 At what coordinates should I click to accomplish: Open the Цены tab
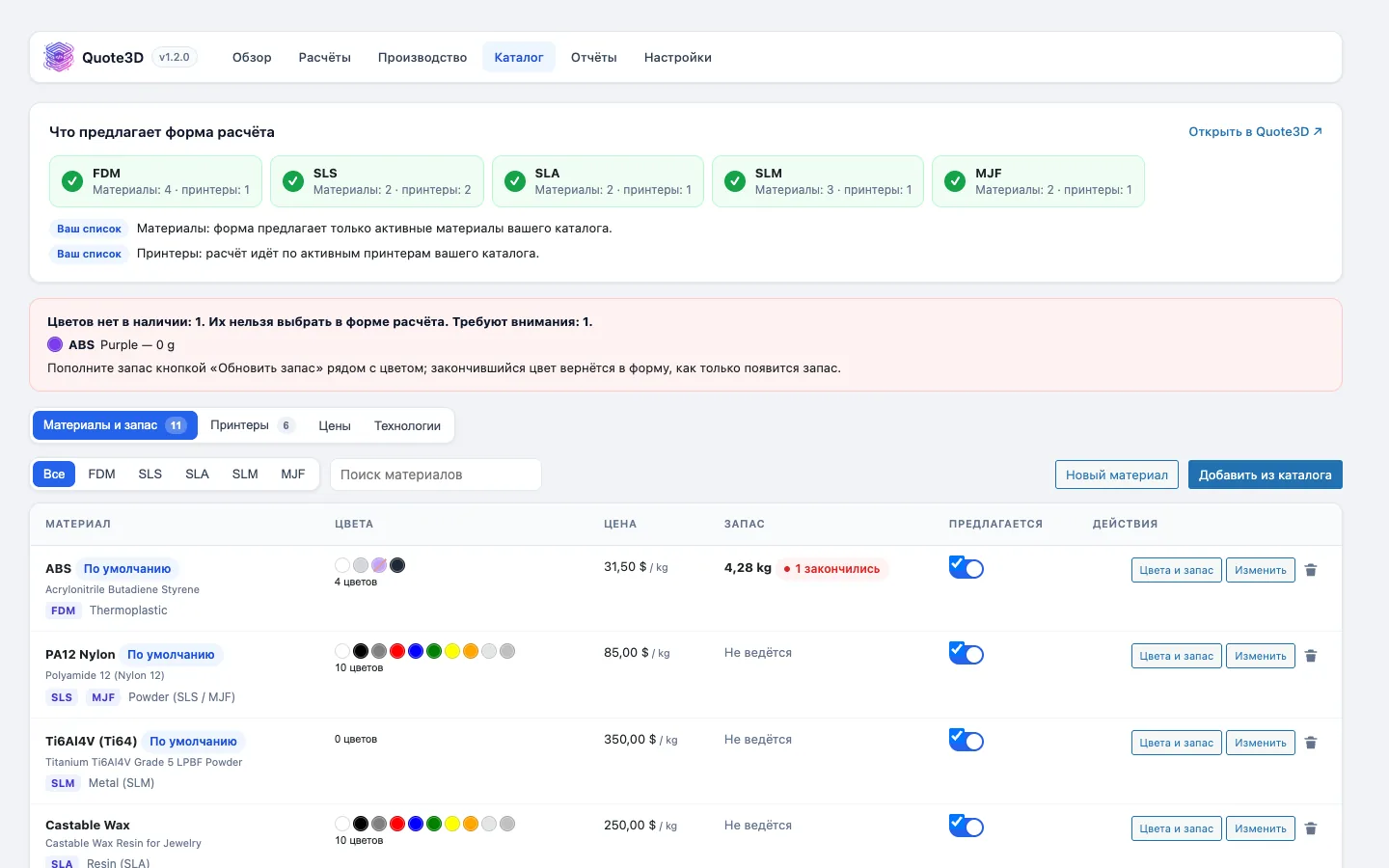(335, 425)
